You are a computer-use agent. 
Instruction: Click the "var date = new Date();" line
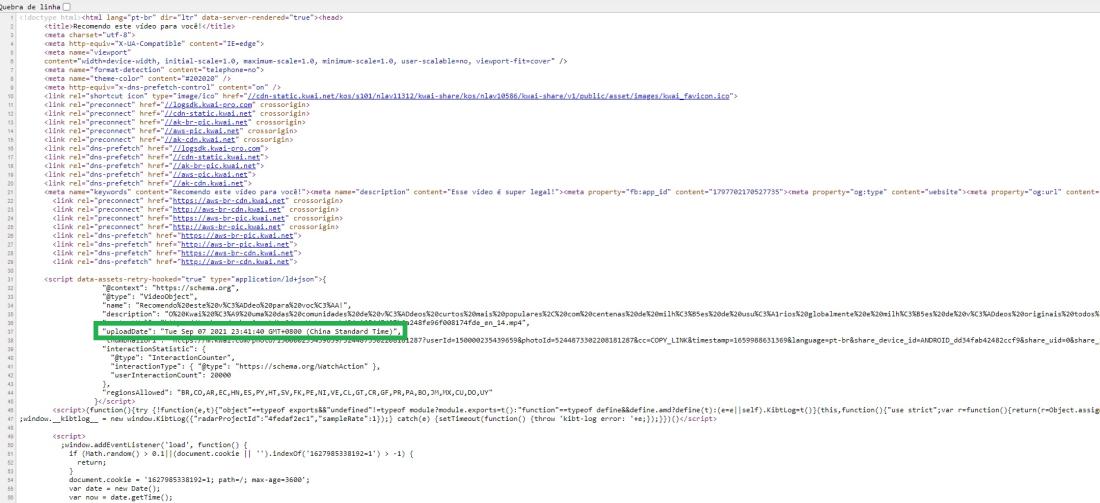tap(114, 488)
